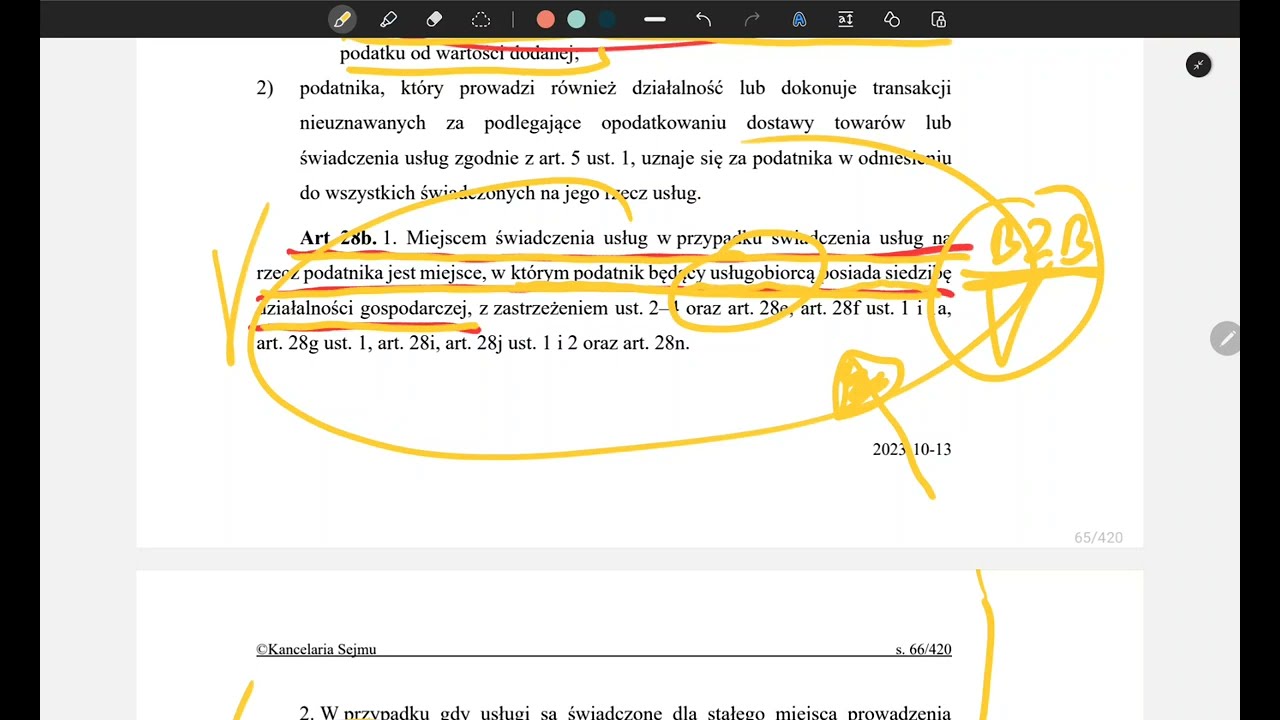Choose the coral red pen color

[545, 19]
